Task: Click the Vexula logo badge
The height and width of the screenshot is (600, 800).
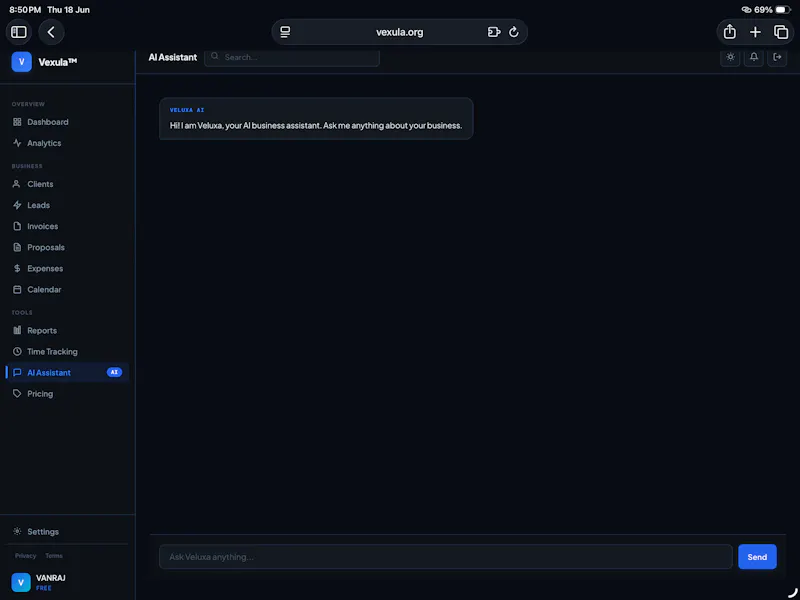Action: click(x=21, y=62)
